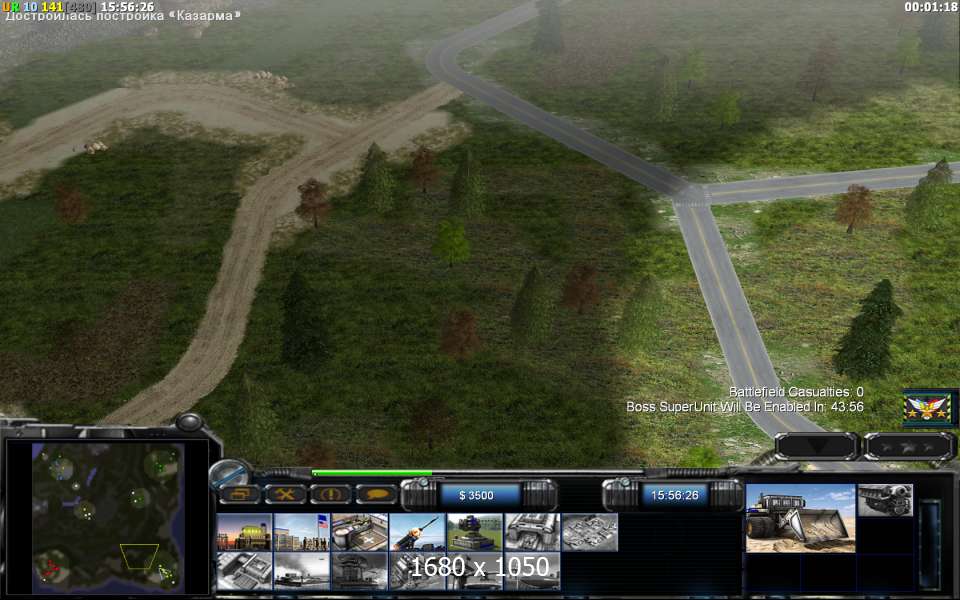Click the red units cluster on minimap
This screenshot has width=960, height=600.
point(51,567)
